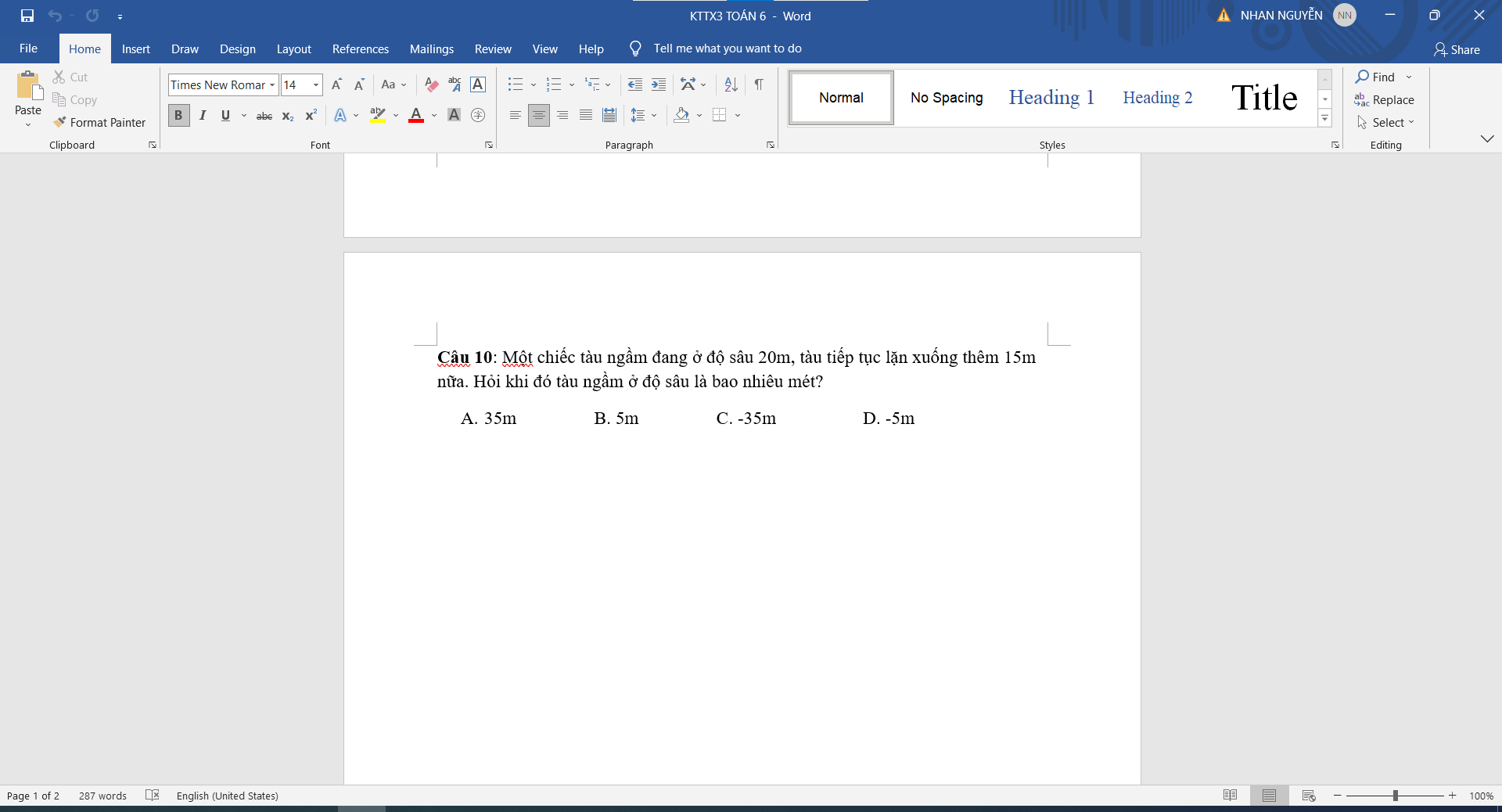Switch to Insert tab

point(135,49)
